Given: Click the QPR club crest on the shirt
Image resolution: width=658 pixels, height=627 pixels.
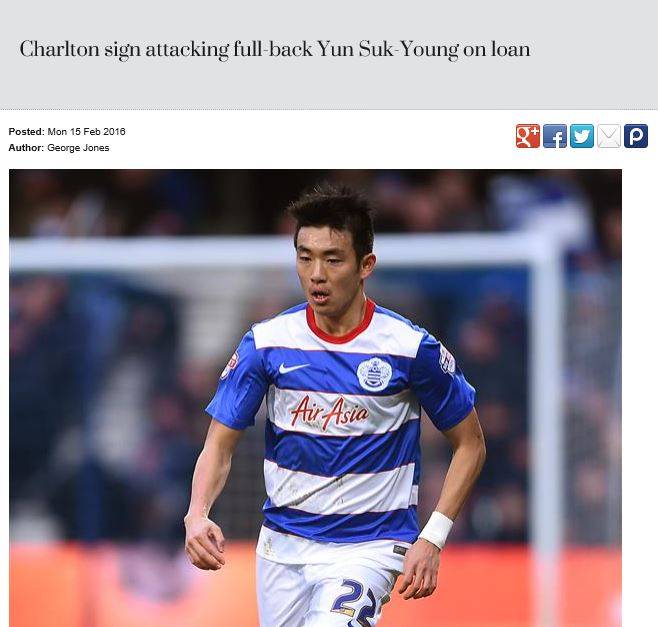Looking at the screenshot, I should tap(374, 374).
